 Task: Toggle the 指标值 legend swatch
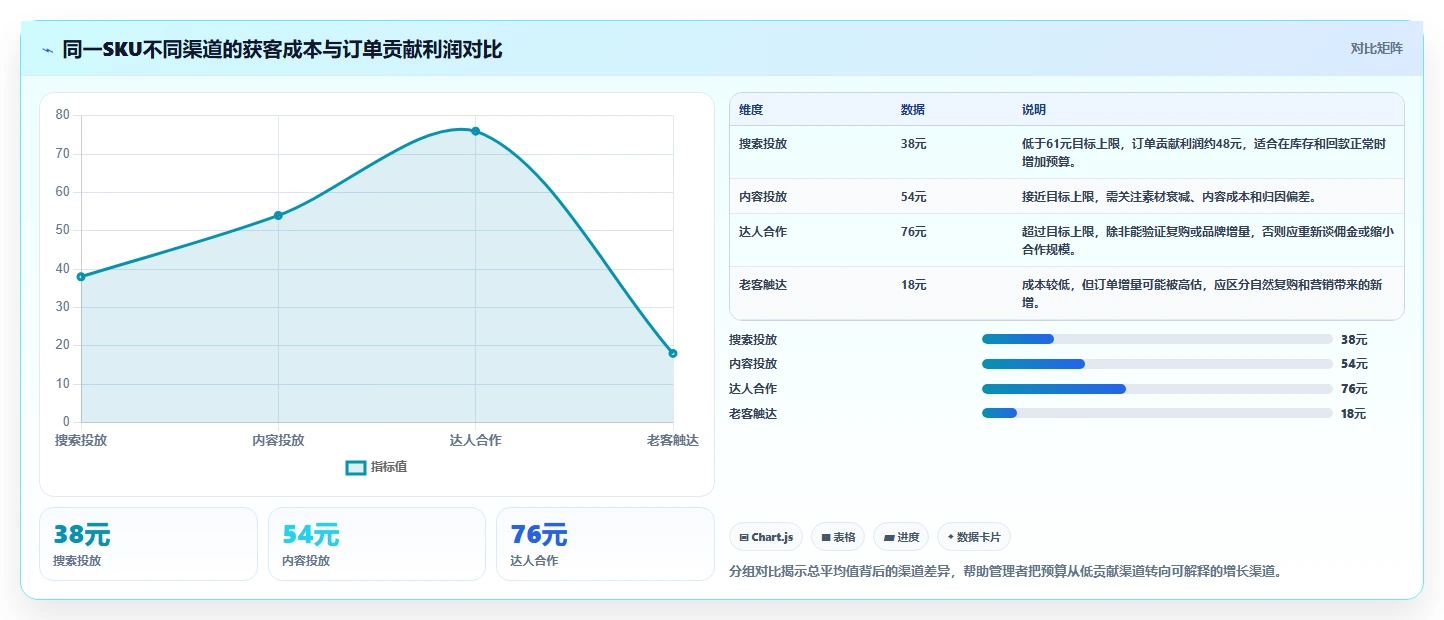coord(356,467)
